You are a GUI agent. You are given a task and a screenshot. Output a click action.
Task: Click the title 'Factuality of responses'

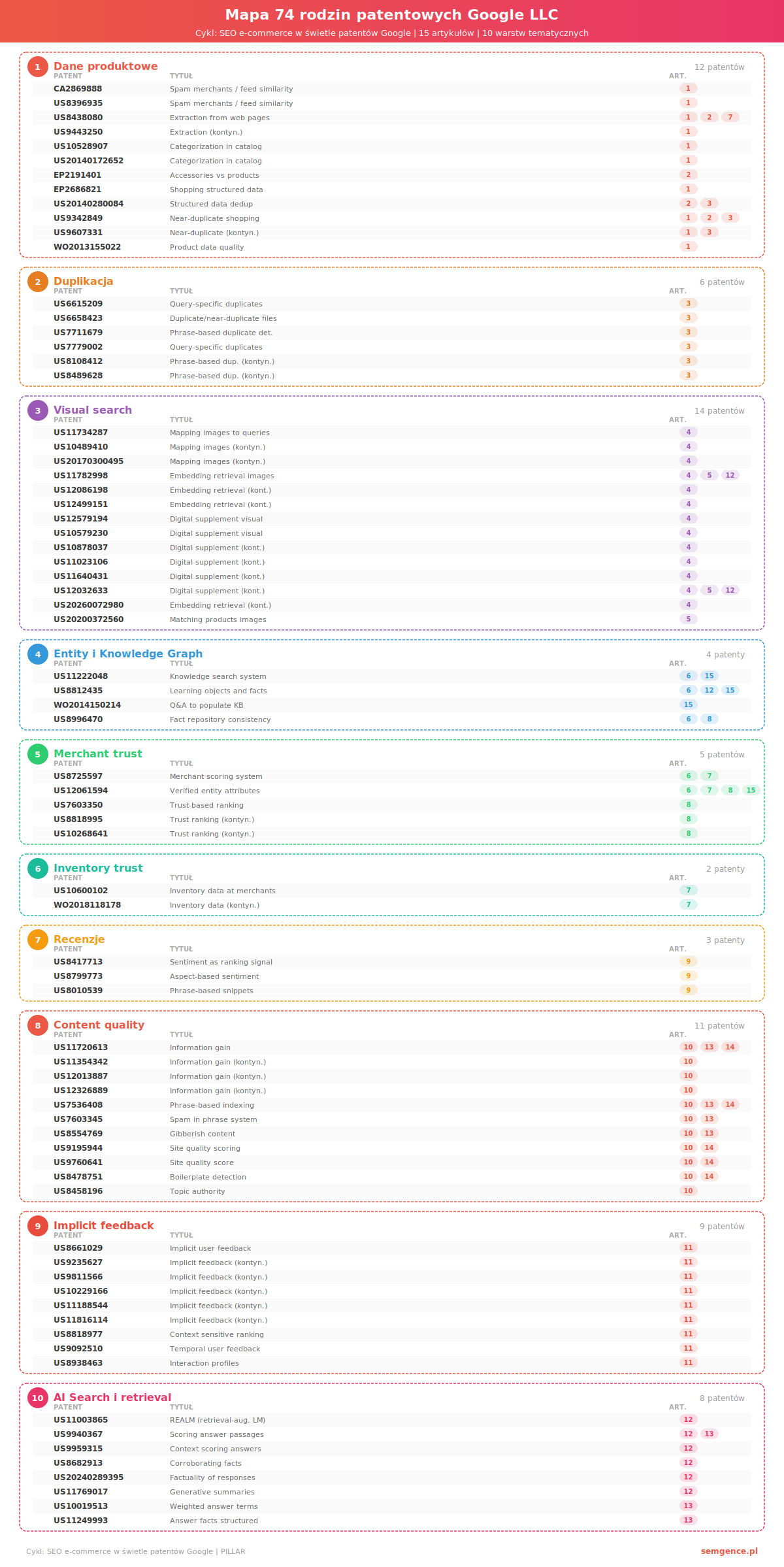click(x=212, y=1477)
